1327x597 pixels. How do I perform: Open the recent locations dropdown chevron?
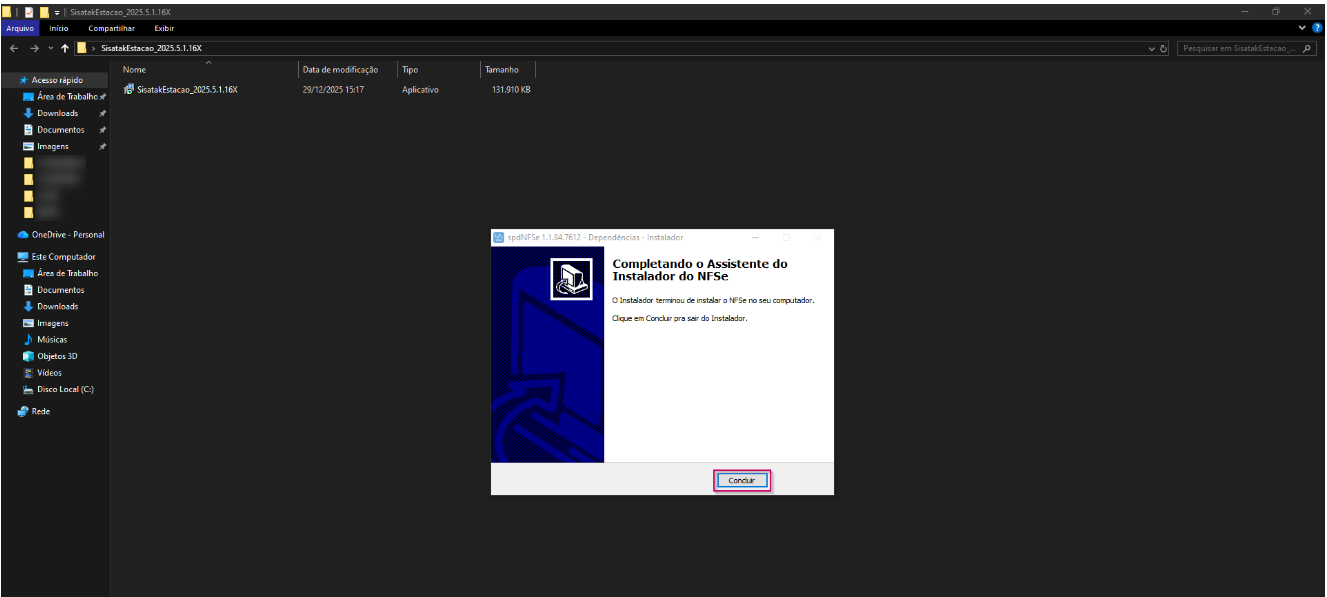[50, 48]
